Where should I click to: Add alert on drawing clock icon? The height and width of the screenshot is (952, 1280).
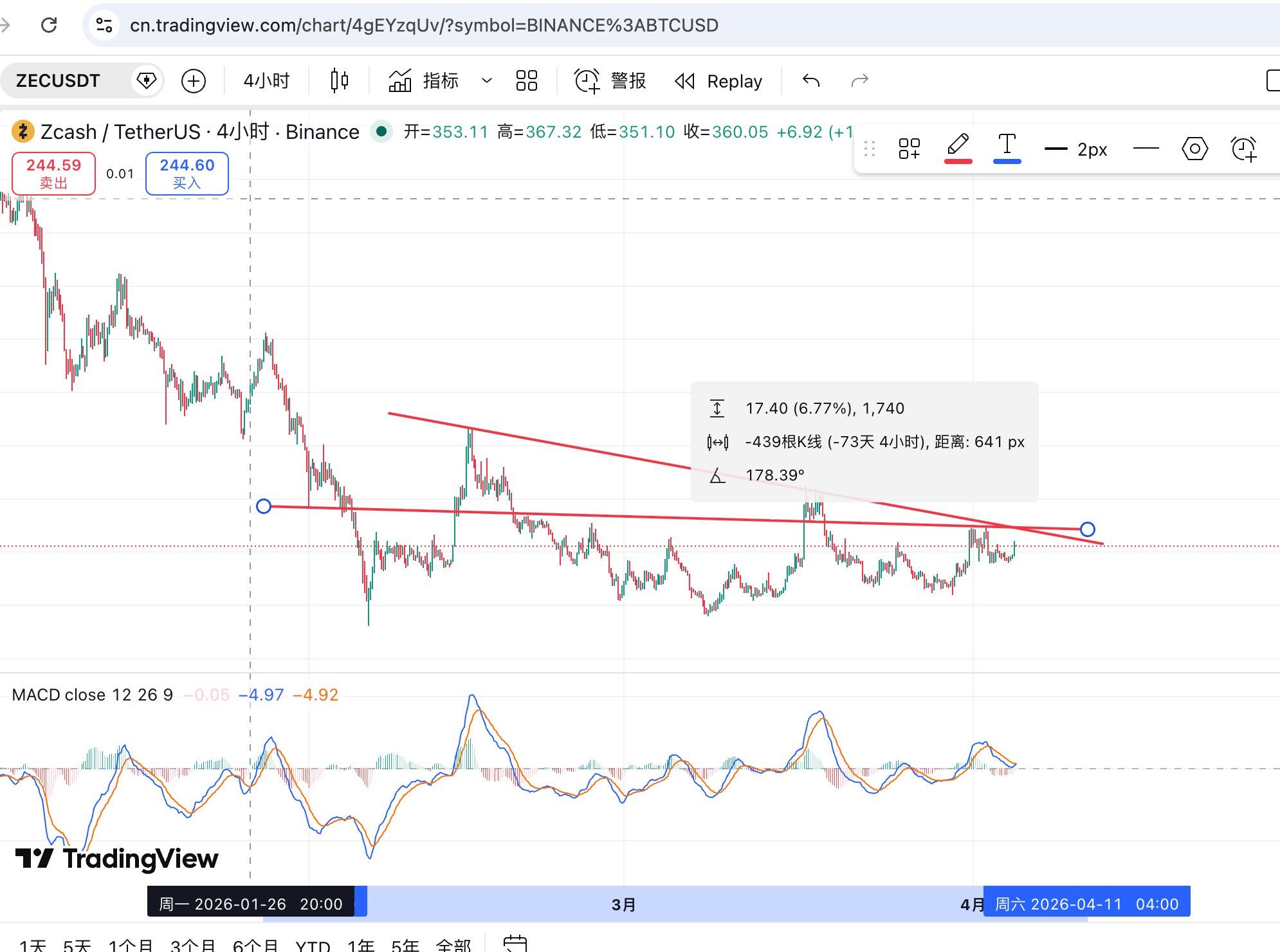click(x=1243, y=149)
